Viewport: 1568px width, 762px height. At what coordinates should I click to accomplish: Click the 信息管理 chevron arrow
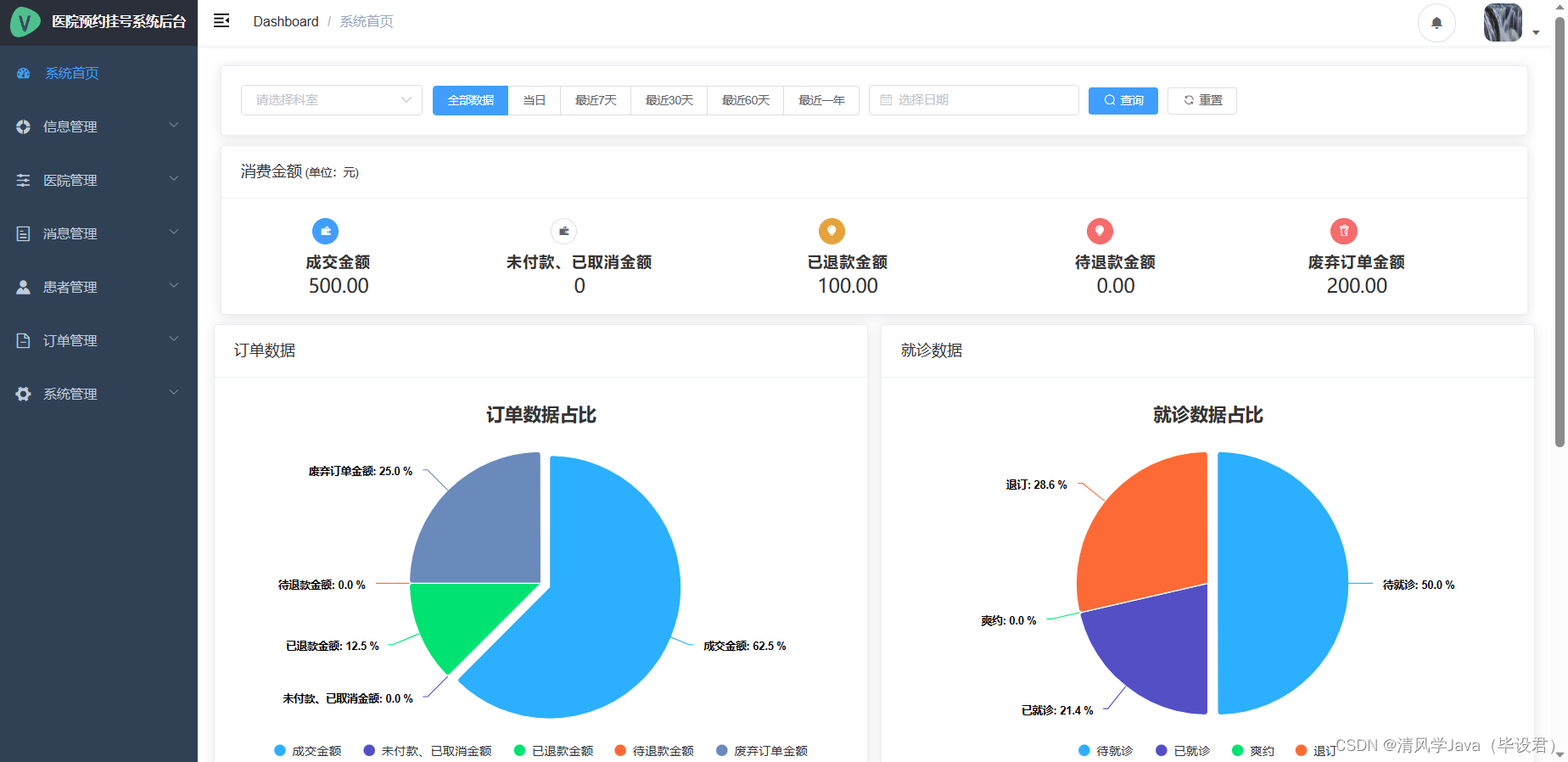[174, 126]
